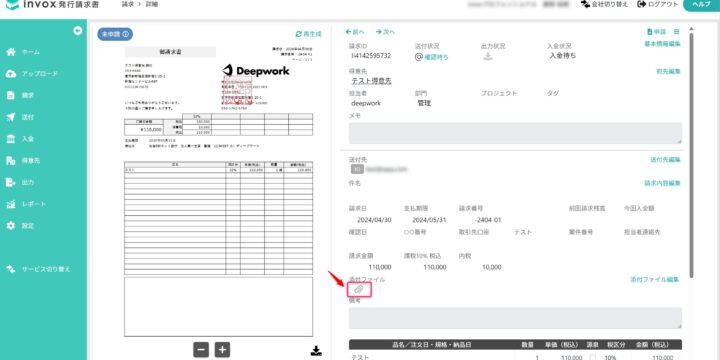Click the 未申請 status badge

[x=115, y=34]
